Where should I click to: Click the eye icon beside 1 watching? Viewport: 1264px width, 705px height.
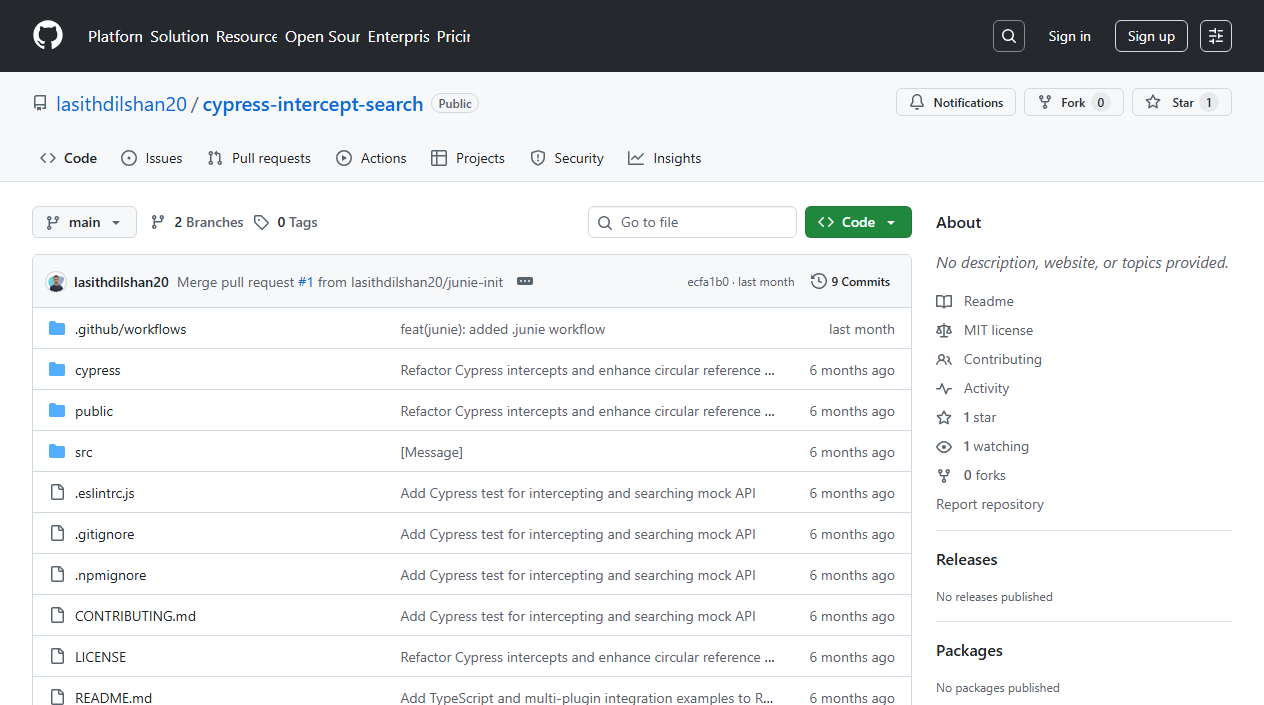pyautogui.click(x=944, y=446)
